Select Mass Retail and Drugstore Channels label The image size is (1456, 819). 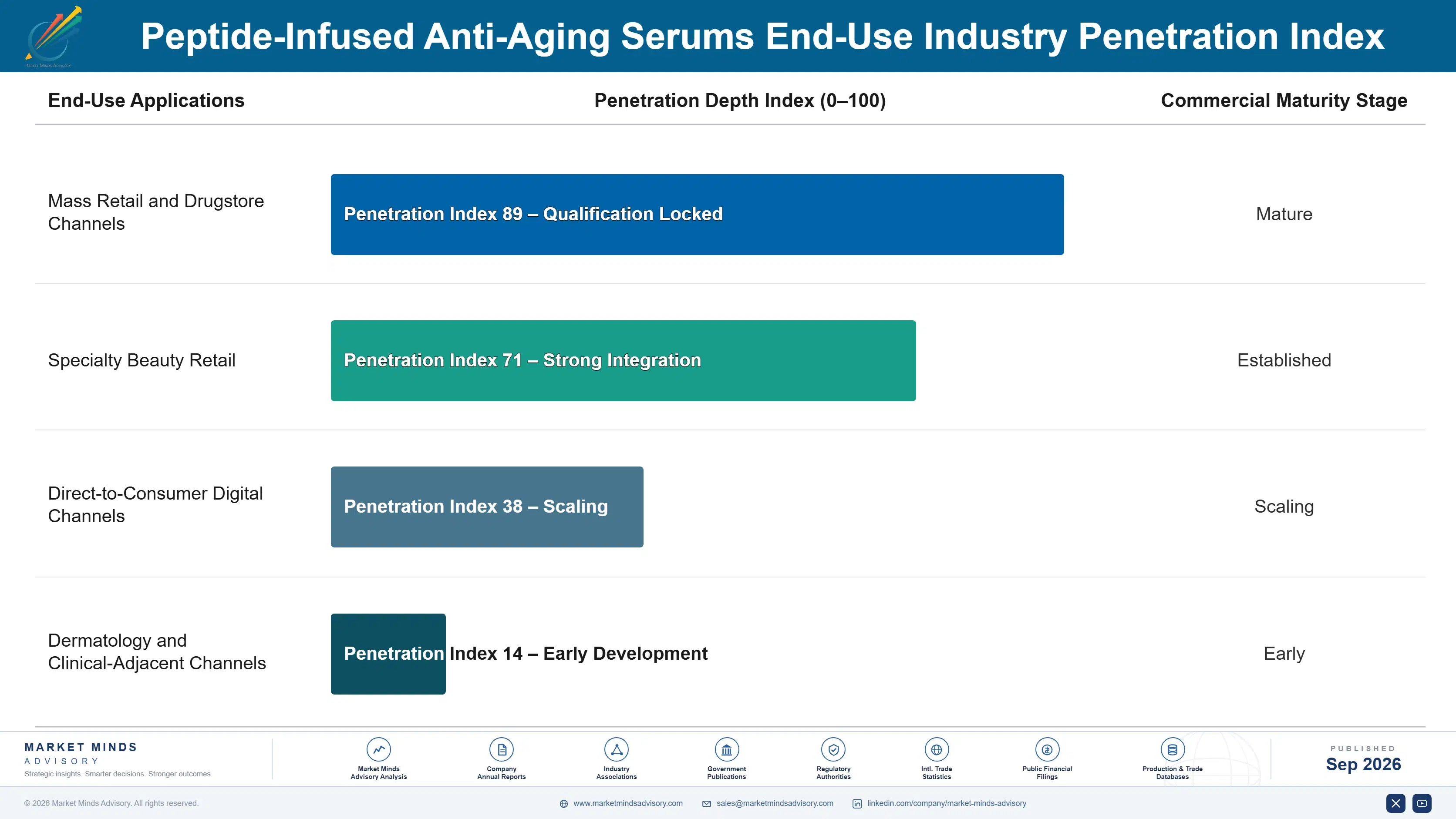(x=156, y=212)
